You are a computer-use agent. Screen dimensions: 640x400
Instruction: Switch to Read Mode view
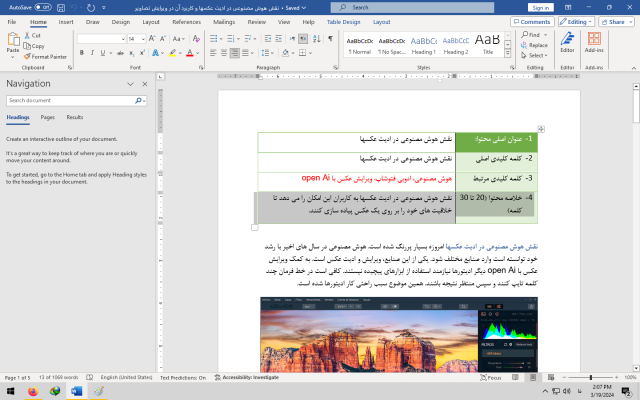pos(516,378)
